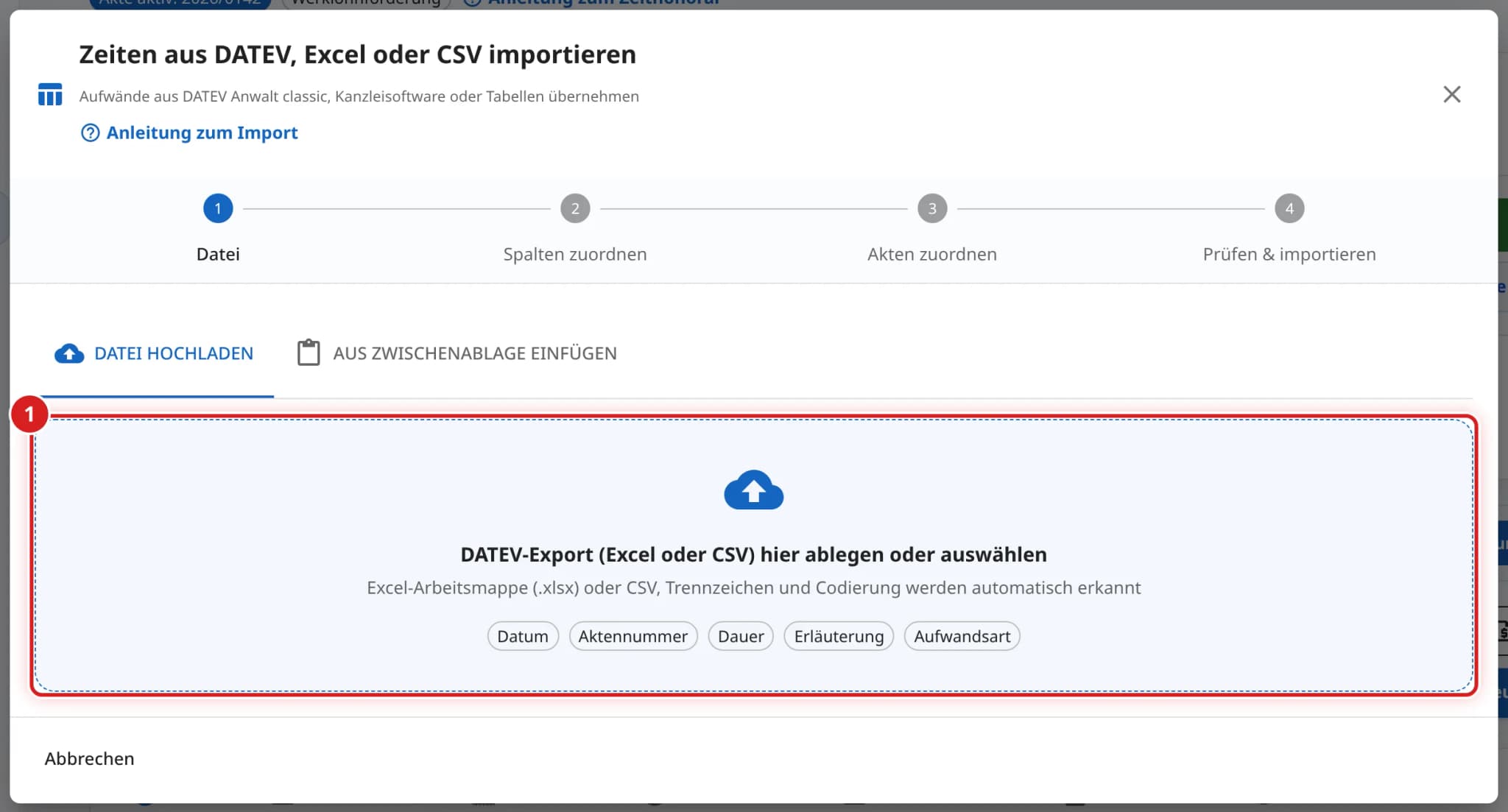Click the Datum column chip
This screenshot has width=1508, height=812.
click(523, 636)
